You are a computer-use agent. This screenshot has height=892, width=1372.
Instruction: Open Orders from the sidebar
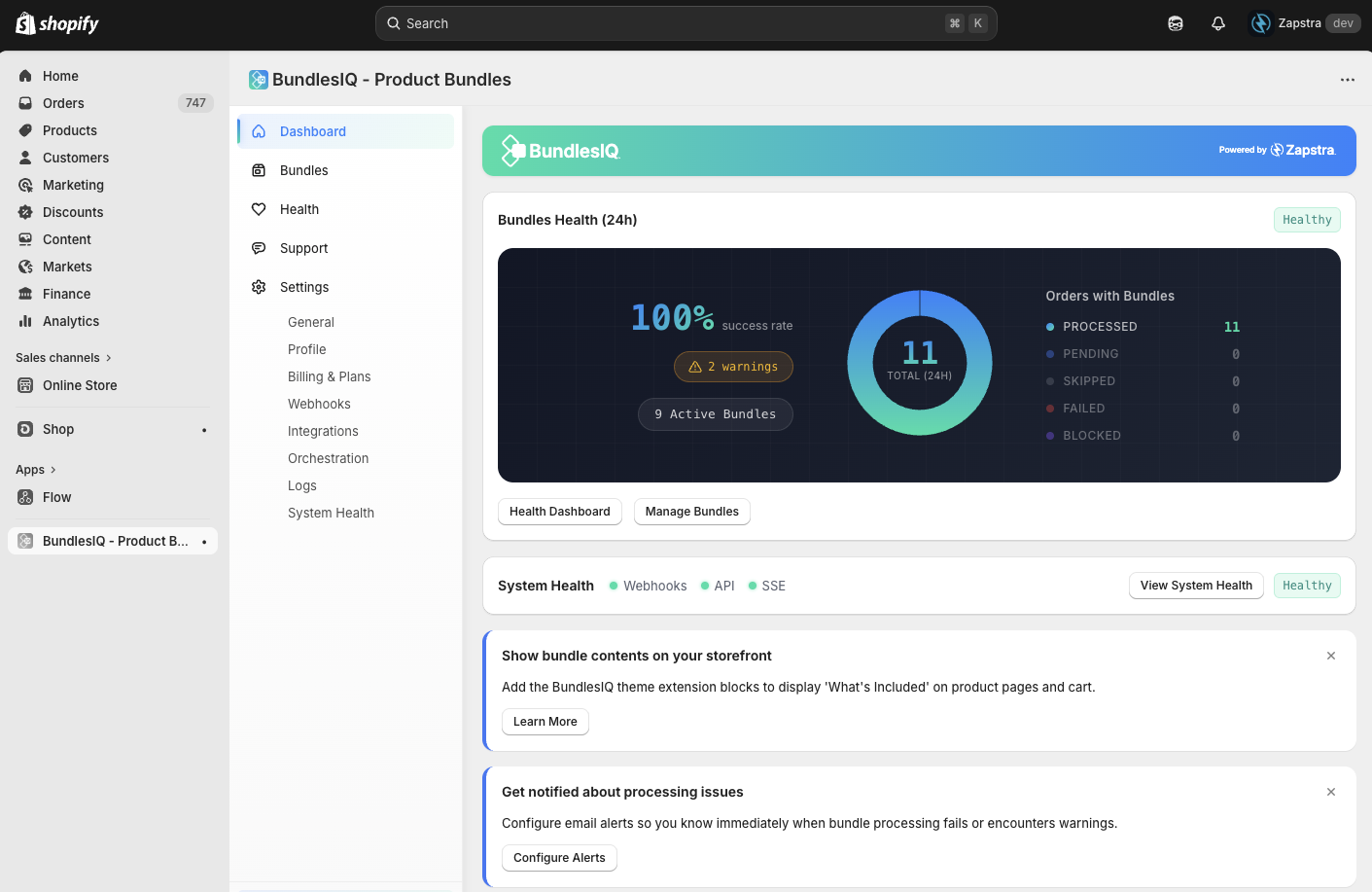coord(61,102)
